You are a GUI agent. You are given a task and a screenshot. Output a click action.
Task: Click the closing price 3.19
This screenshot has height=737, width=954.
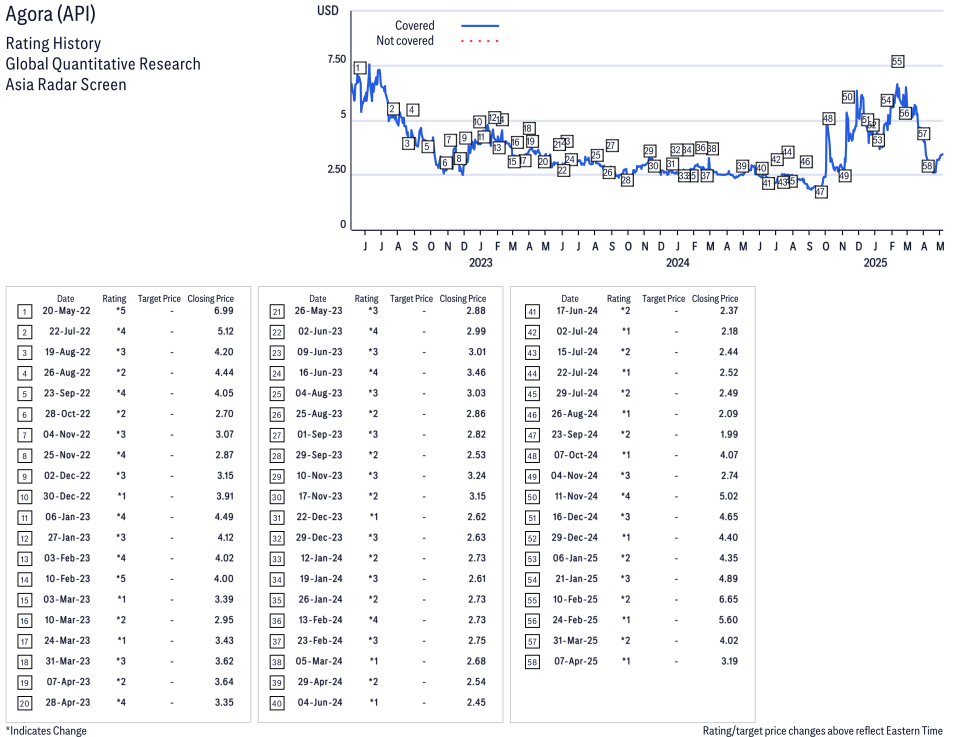point(729,662)
